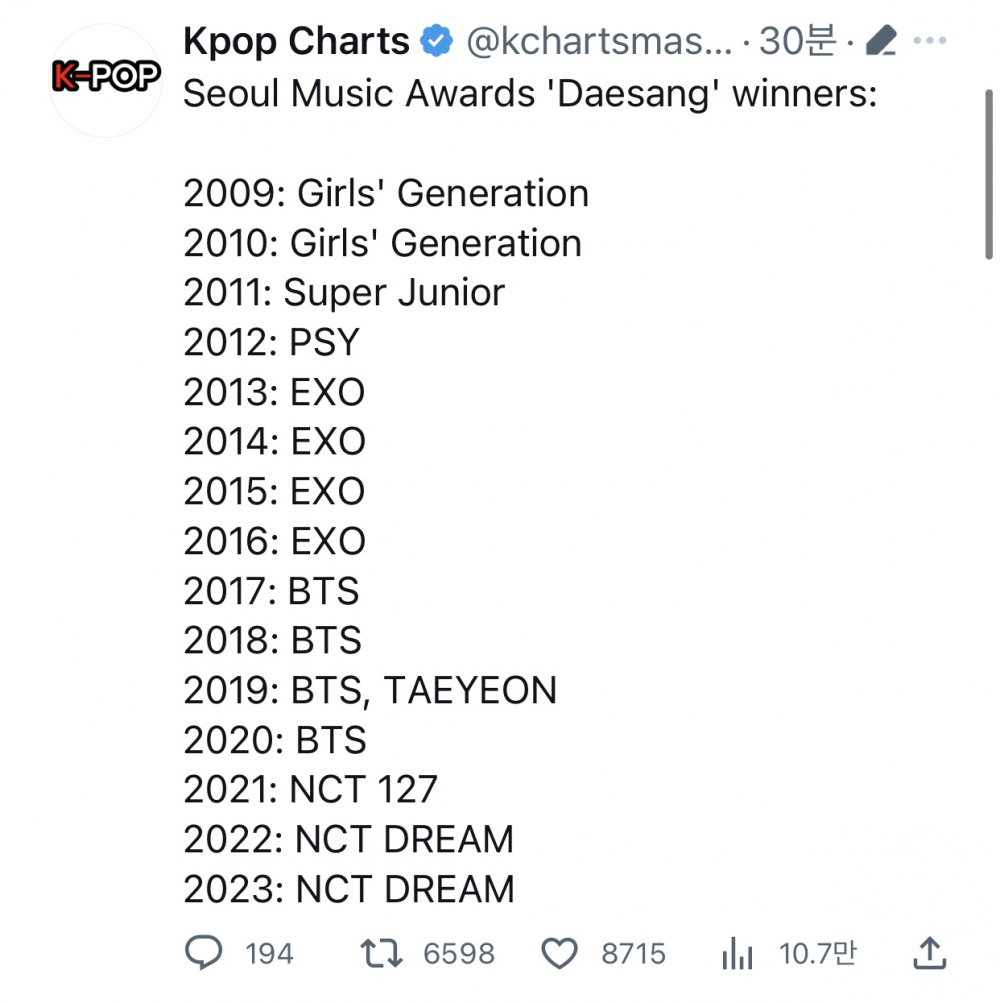Click the 30분 timestamp
Viewport: 1000px width, 1003px height.
(x=797, y=41)
